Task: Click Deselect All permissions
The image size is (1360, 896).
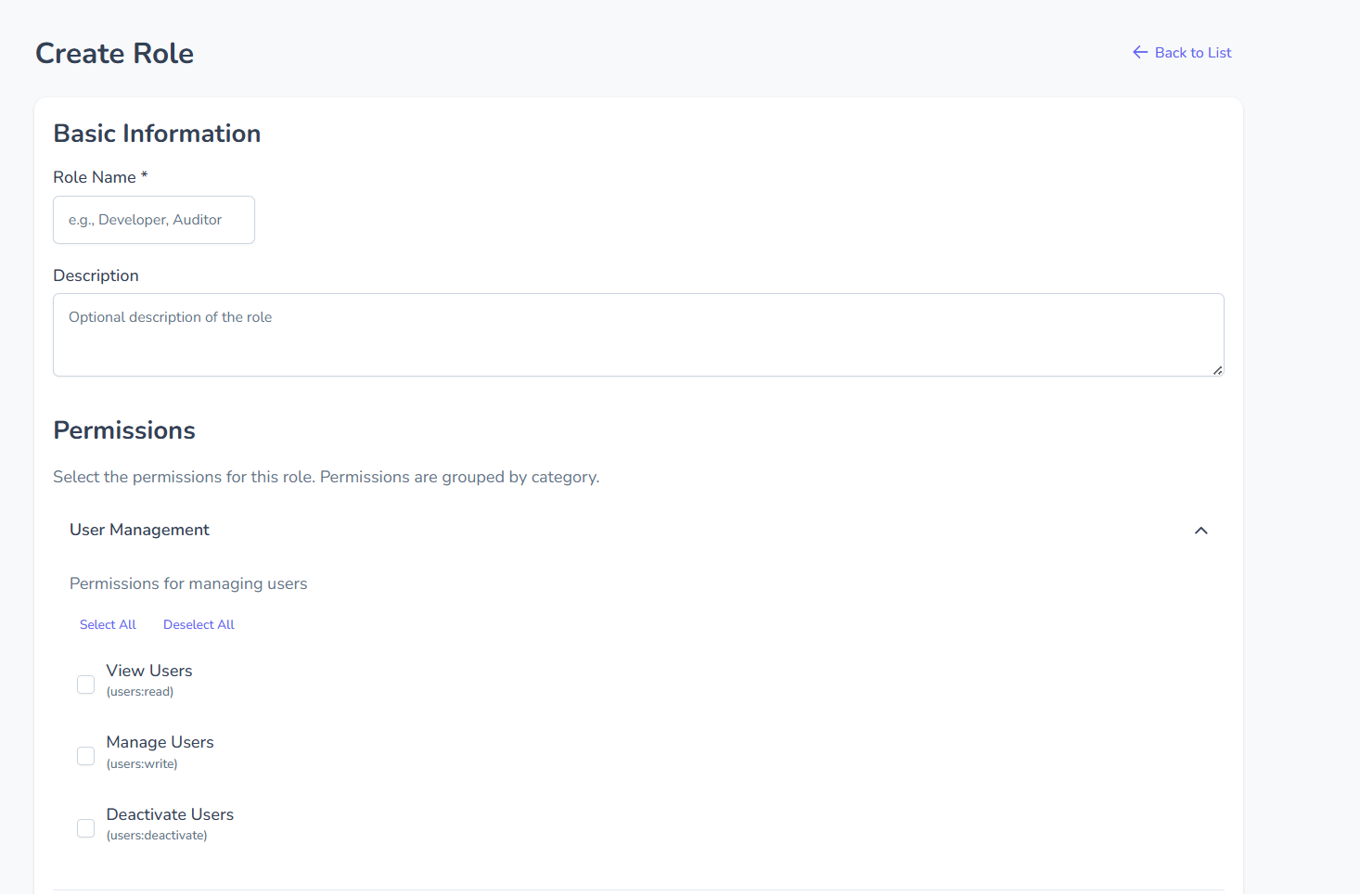Action: pyautogui.click(x=199, y=625)
